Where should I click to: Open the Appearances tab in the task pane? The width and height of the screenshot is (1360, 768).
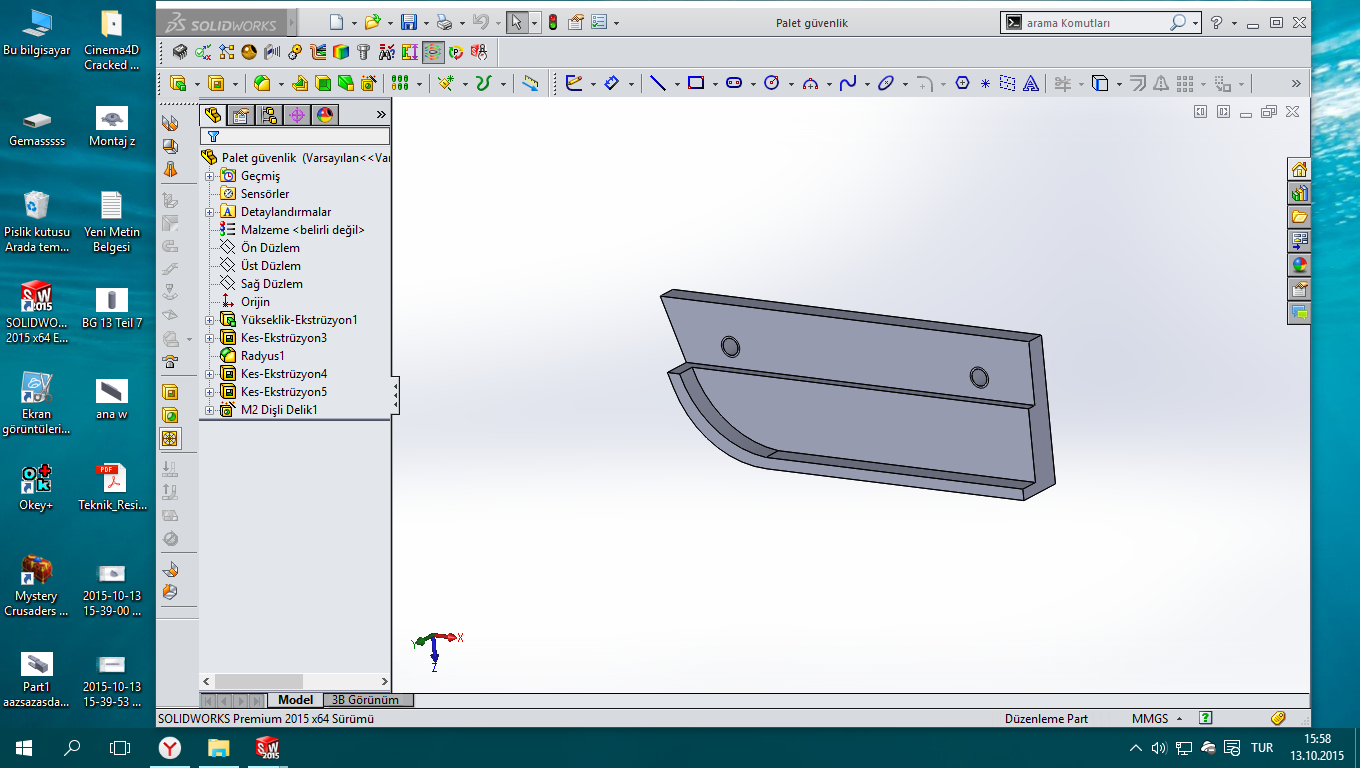[1298, 265]
